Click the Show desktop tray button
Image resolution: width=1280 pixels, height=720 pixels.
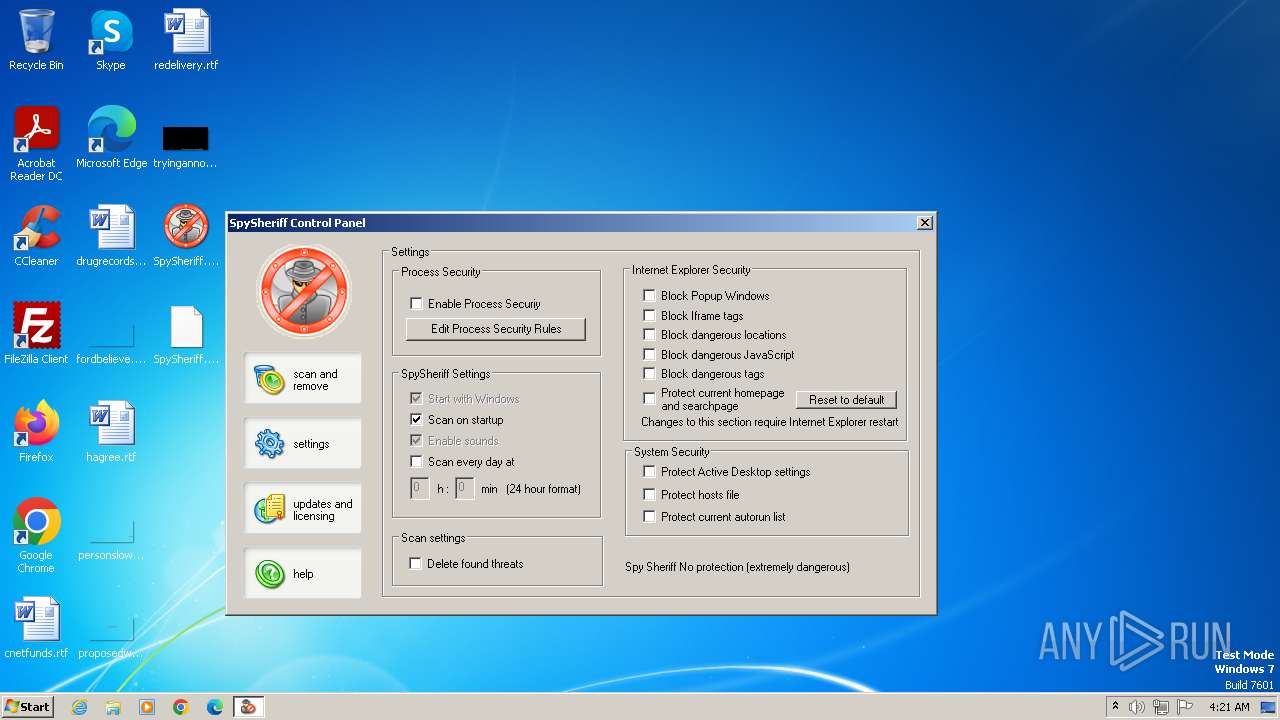pyautogui.click(x=1268, y=707)
